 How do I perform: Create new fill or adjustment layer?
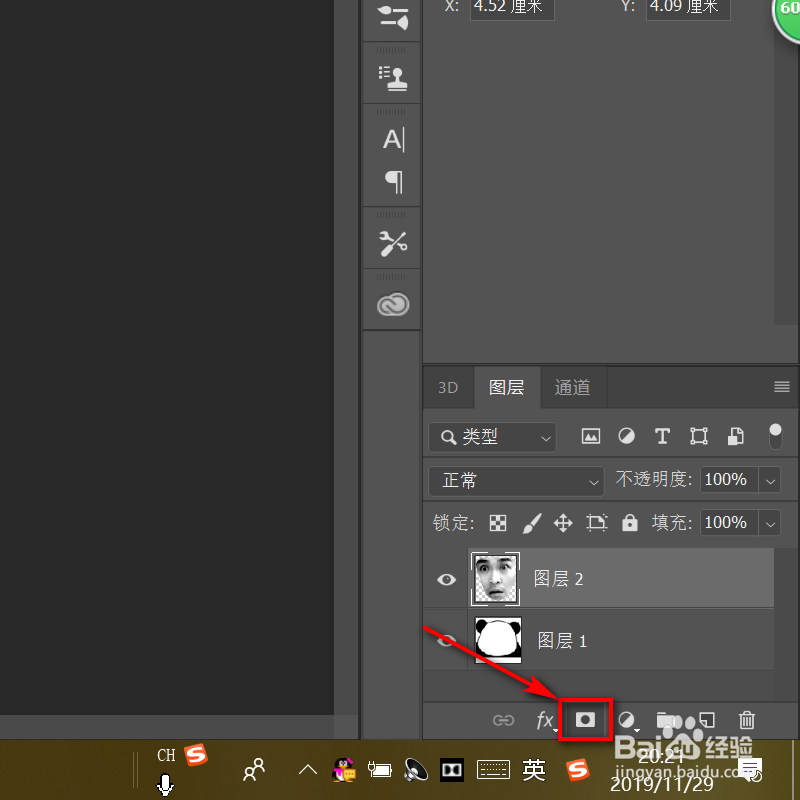[x=627, y=720]
